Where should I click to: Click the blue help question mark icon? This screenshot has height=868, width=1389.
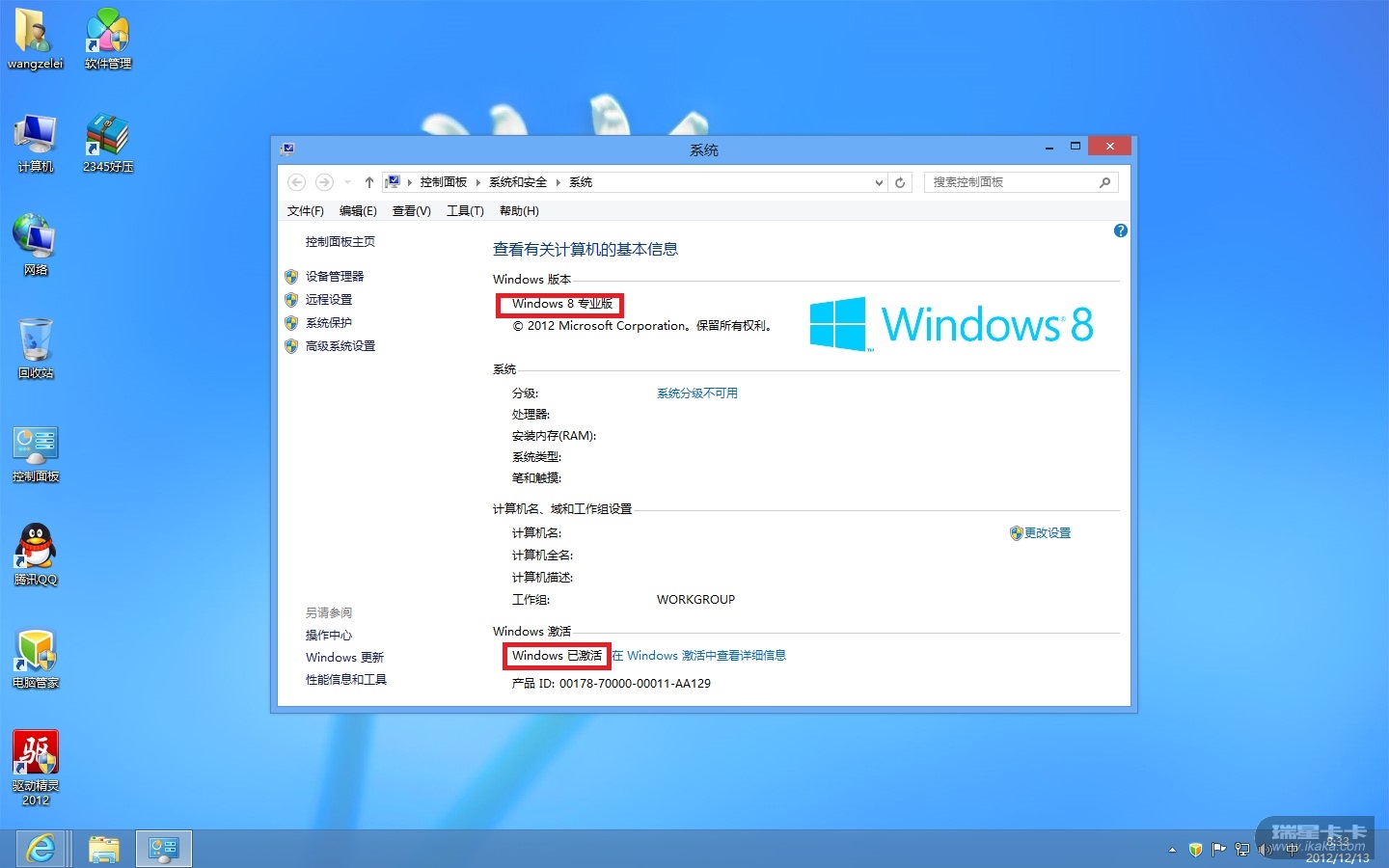pos(1120,231)
